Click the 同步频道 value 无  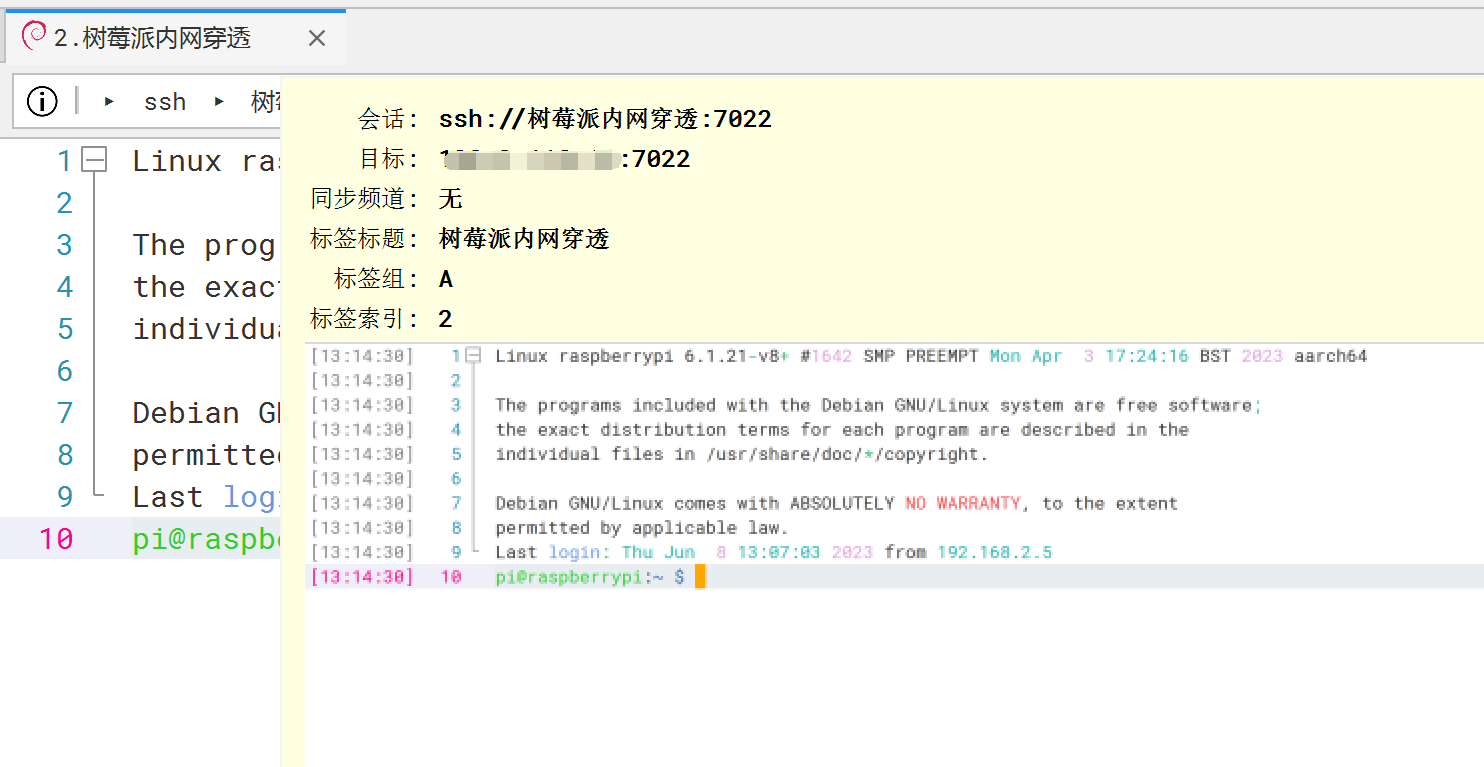[450, 199]
